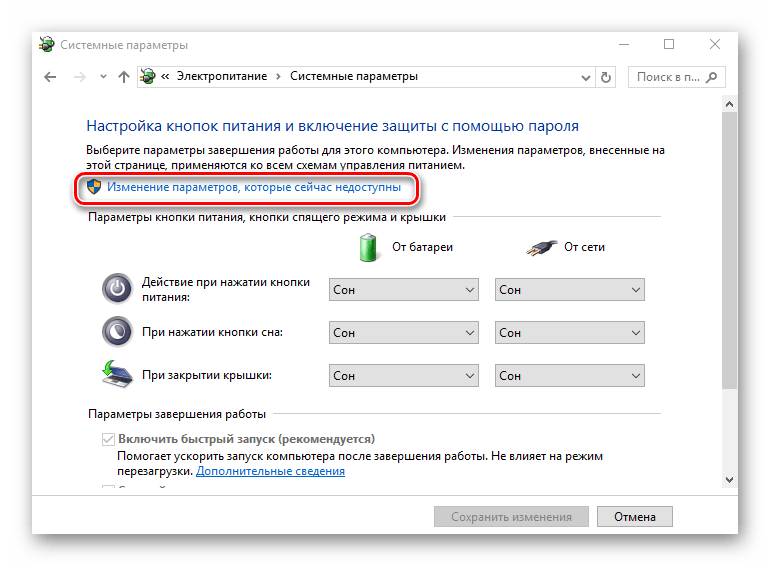
Task: Open lid close dropdown for plugged in
Action: point(570,376)
